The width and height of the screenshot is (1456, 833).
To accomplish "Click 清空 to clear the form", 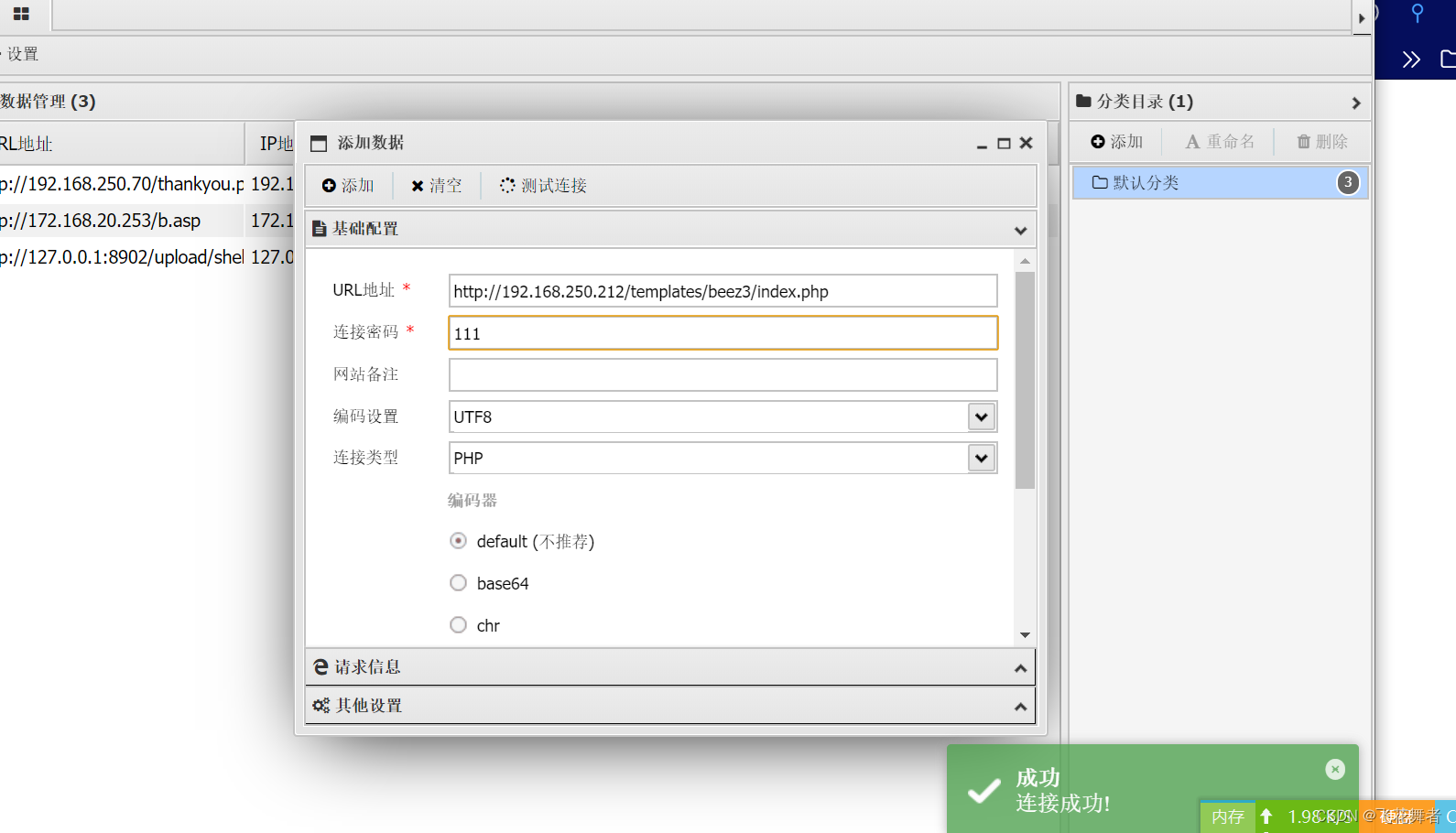I will click(x=437, y=186).
